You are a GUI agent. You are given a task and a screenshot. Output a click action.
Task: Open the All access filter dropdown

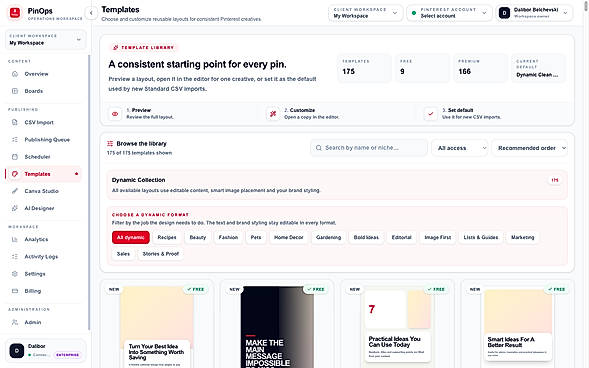click(x=460, y=148)
